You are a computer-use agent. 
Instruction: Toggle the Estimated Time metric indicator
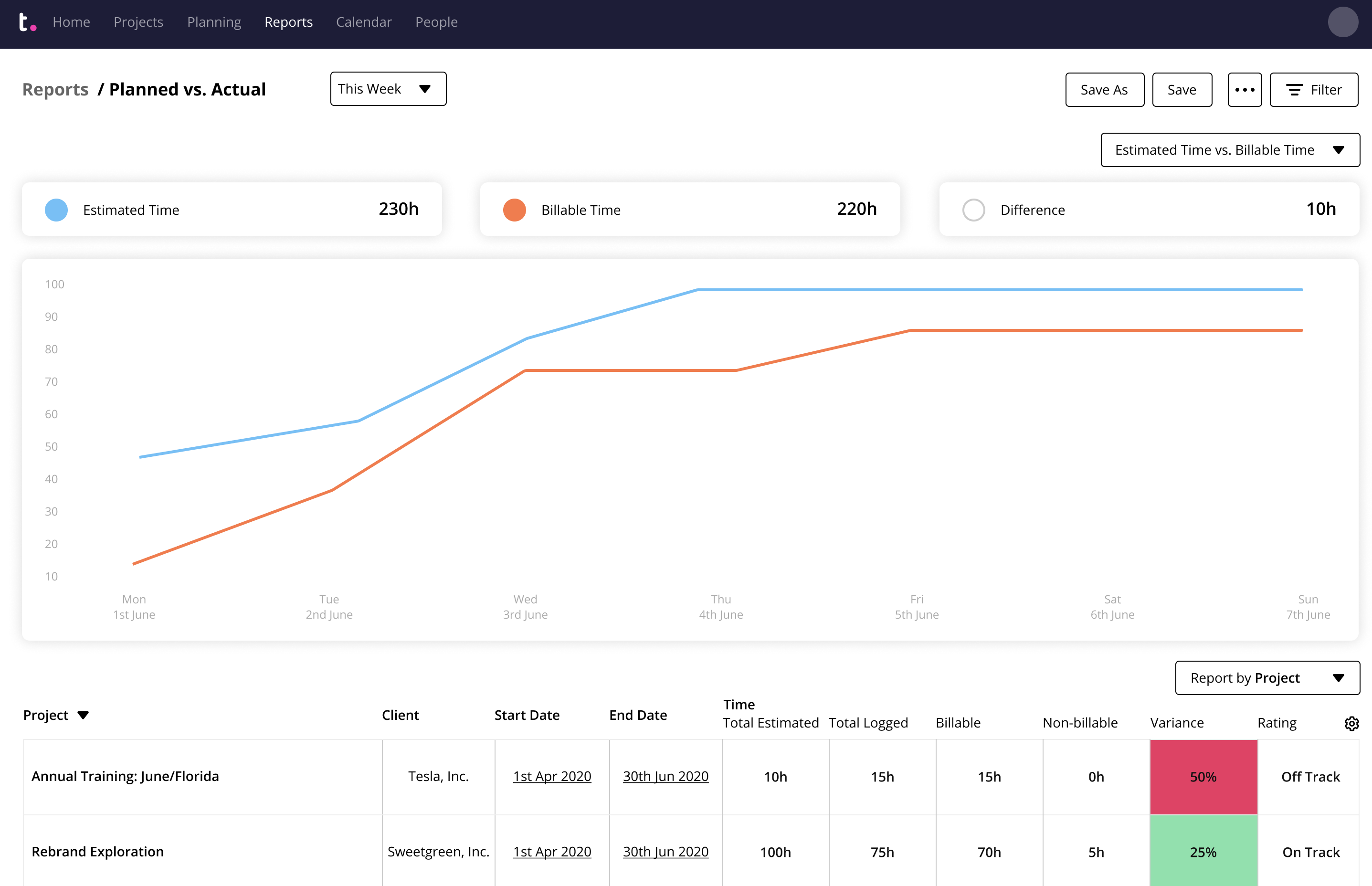[x=58, y=209]
